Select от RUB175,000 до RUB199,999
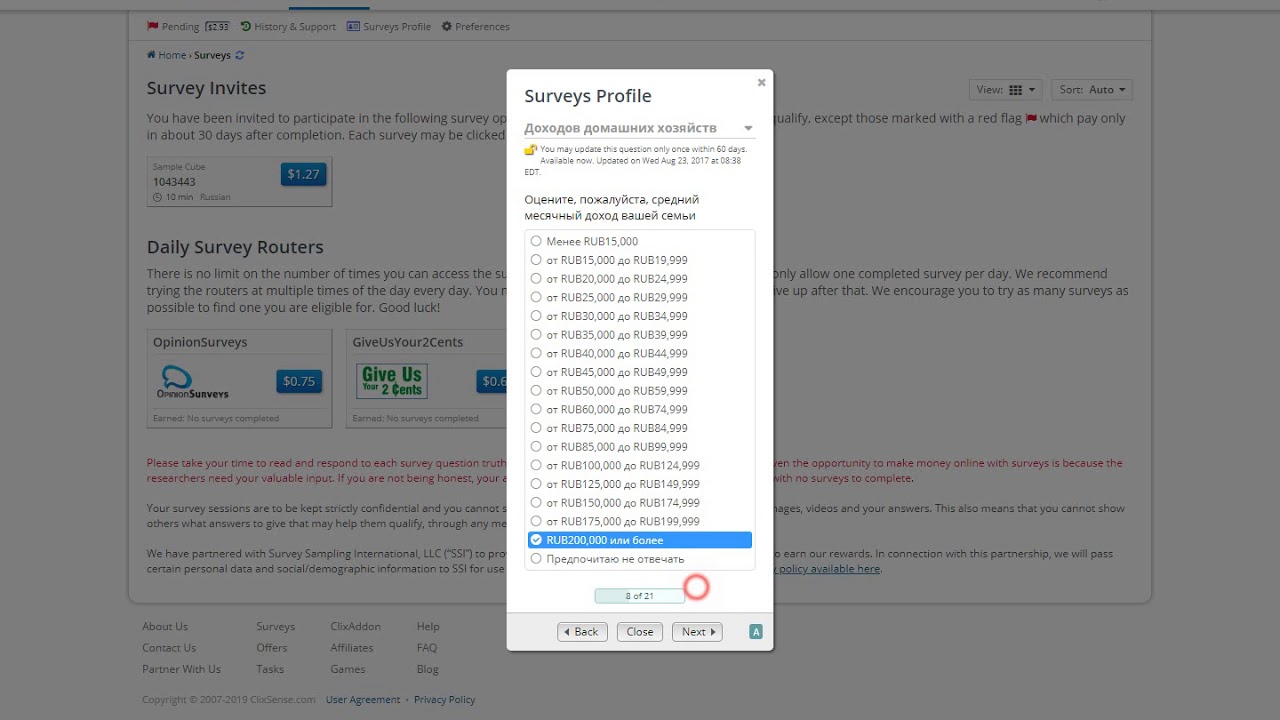The width and height of the screenshot is (1280, 720). pos(640,521)
